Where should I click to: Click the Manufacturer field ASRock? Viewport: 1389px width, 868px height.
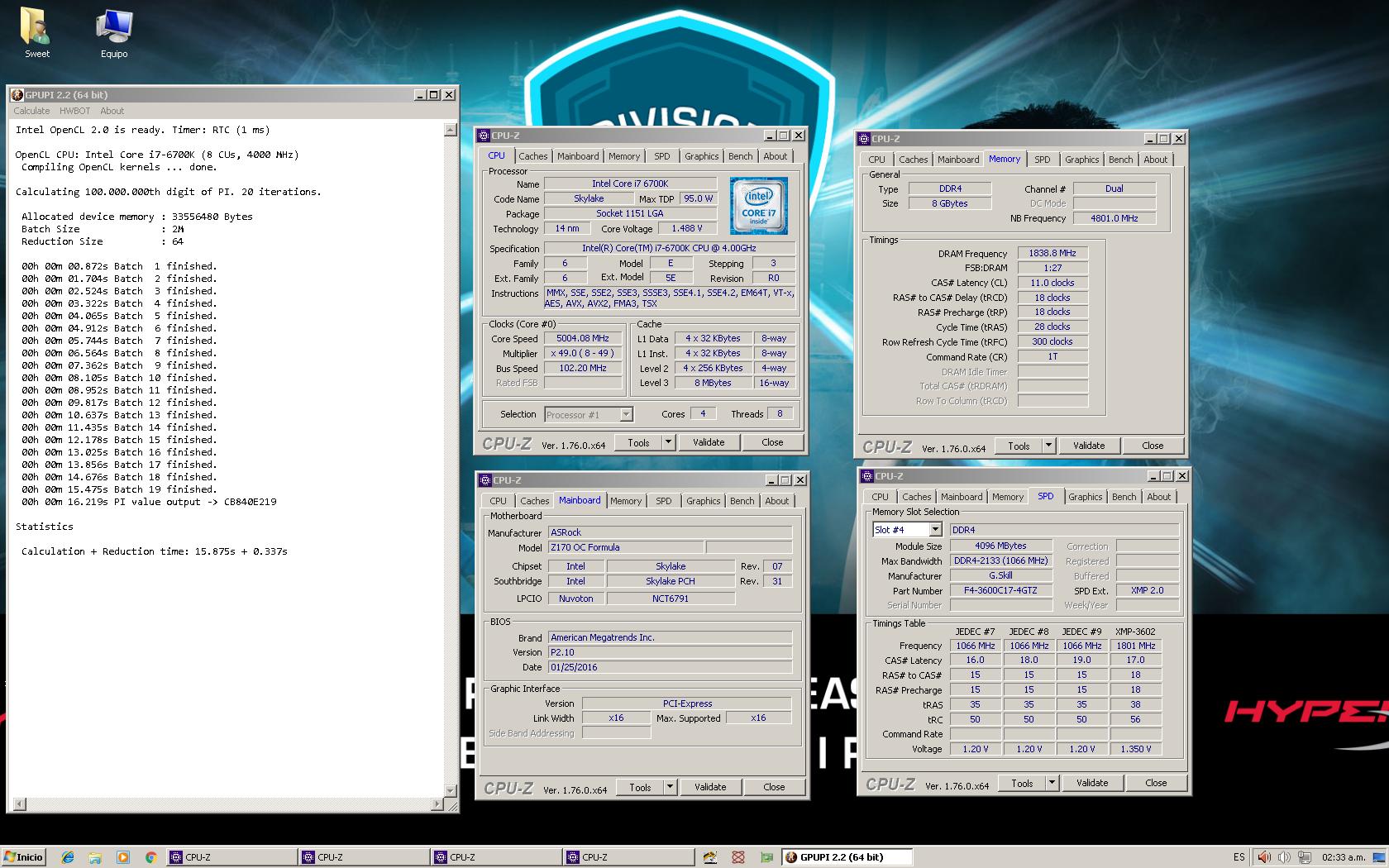point(670,532)
